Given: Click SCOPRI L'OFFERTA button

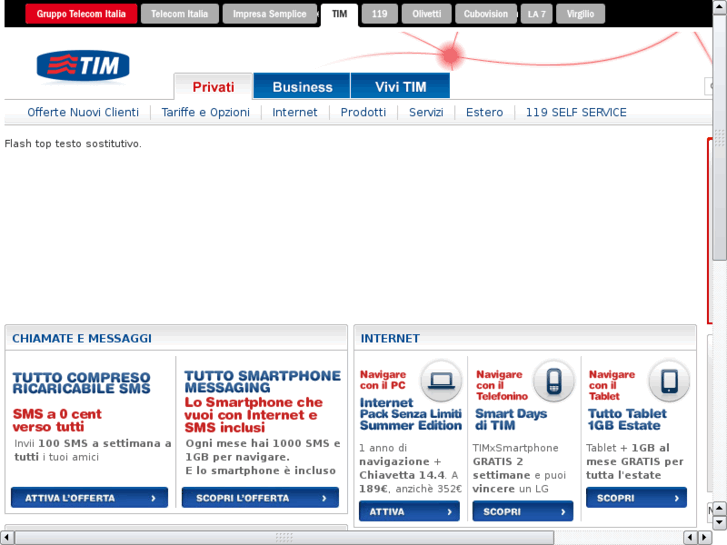Looking at the screenshot, I should click(260, 498).
